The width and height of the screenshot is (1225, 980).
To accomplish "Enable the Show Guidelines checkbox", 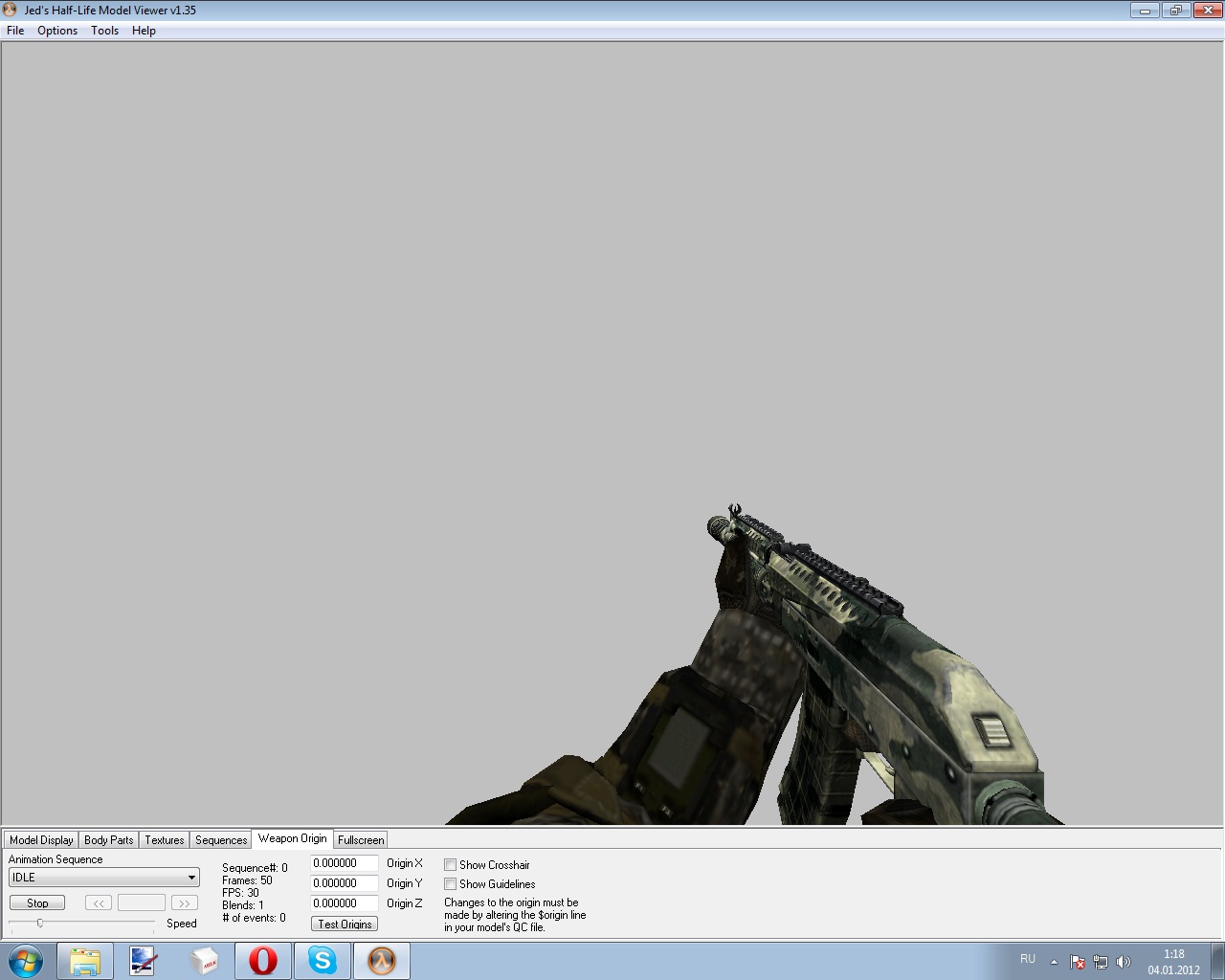I will coord(450,884).
